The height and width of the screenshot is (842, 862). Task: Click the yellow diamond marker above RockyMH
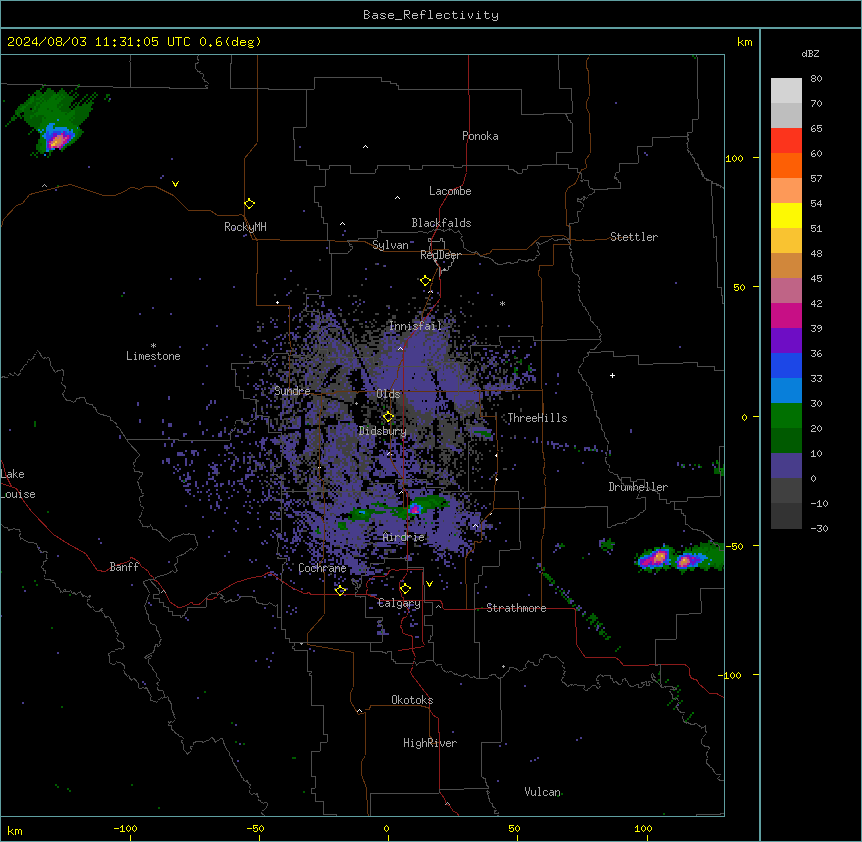point(249,204)
